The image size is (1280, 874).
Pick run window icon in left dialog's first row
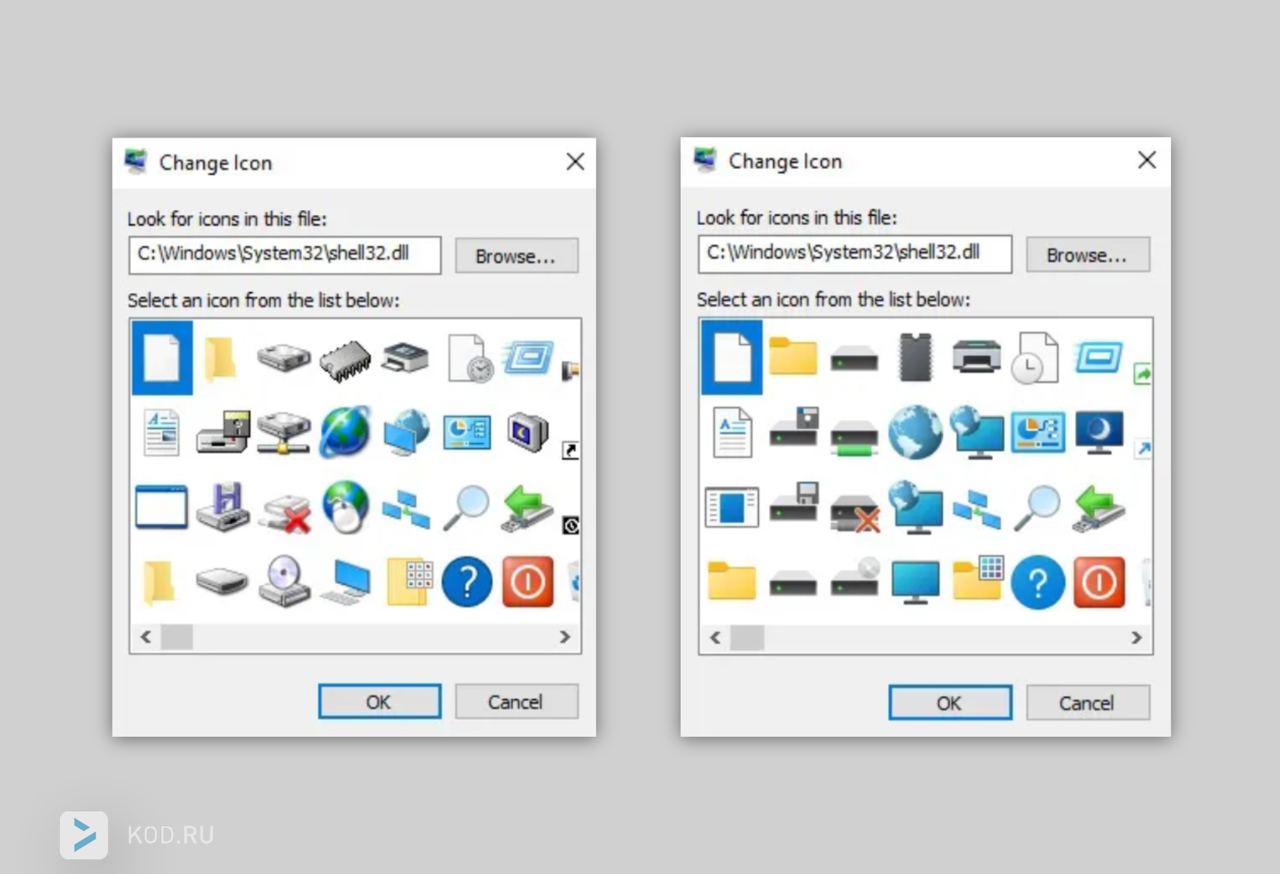(527, 357)
